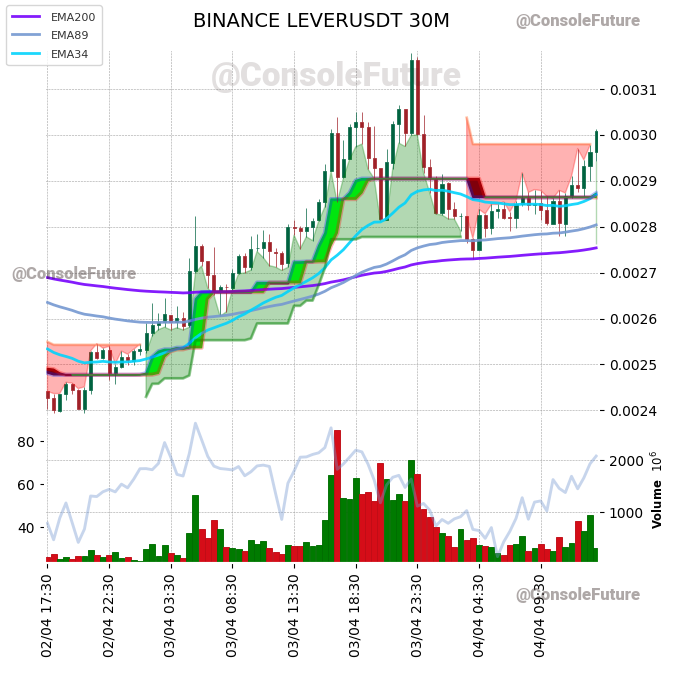
Task: Click the 0.0025 price axis label
Action: coord(633,365)
